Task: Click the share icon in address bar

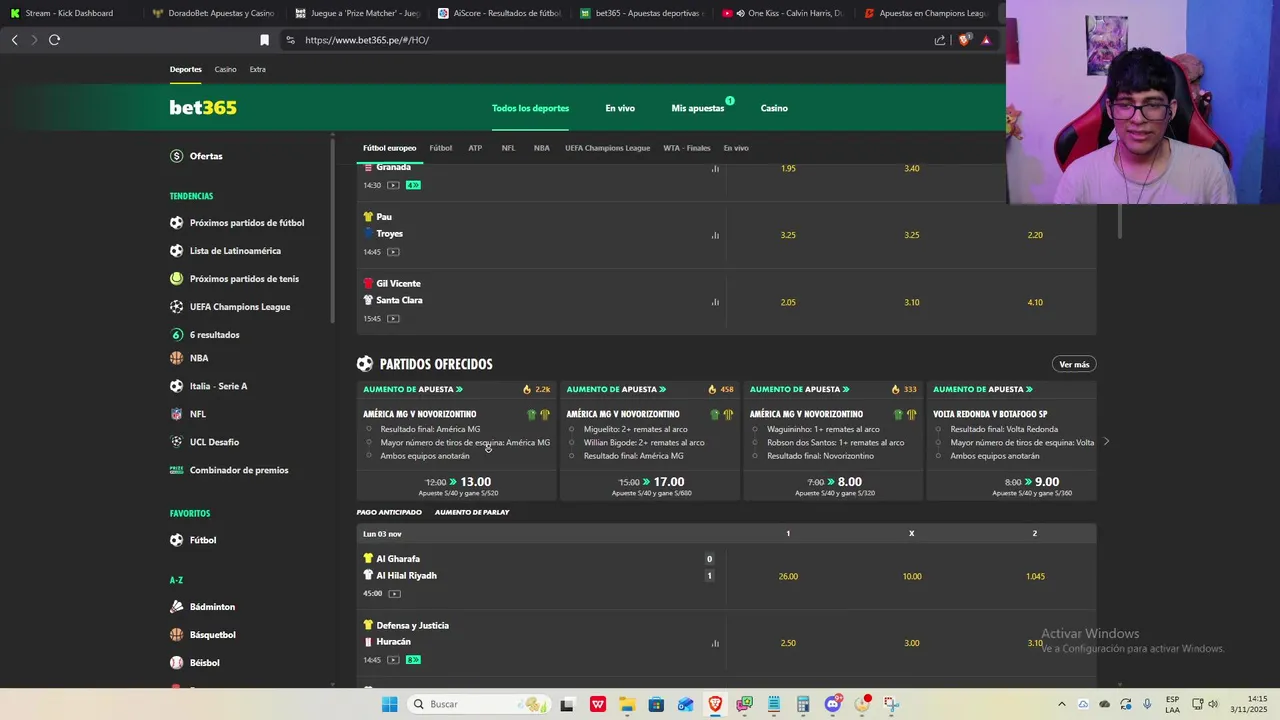Action: click(x=940, y=40)
